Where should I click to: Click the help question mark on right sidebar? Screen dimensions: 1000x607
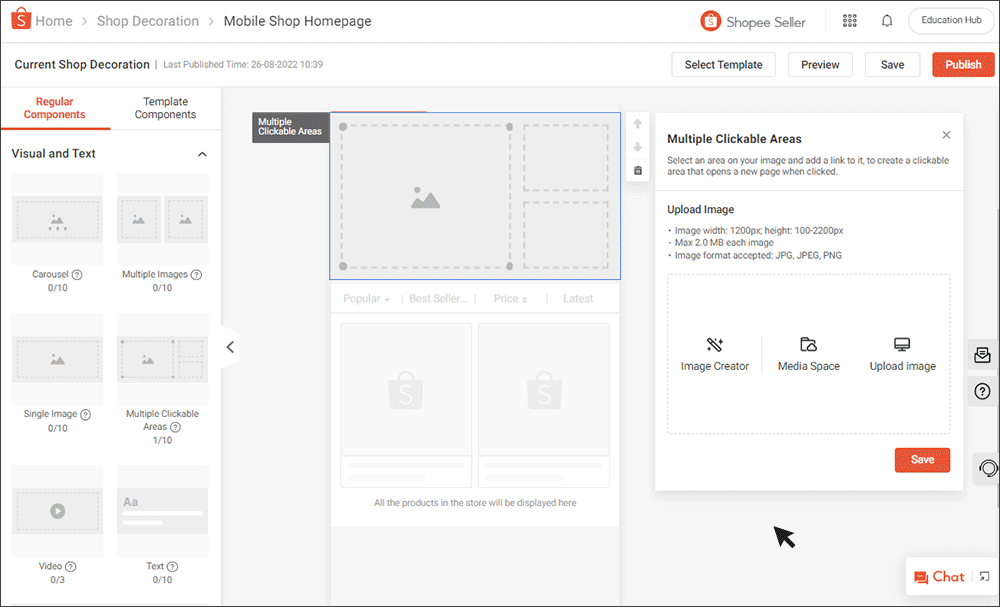coord(982,391)
